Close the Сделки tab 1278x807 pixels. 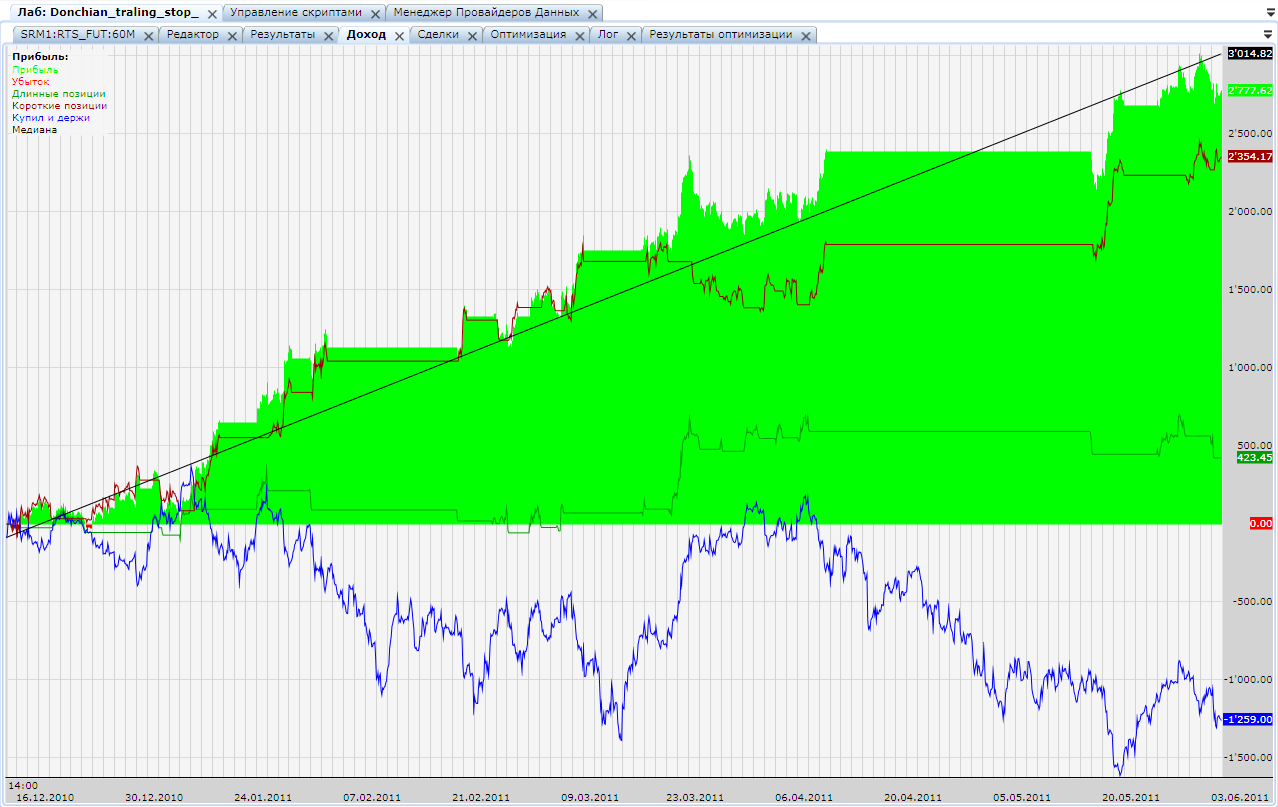pyautogui.click(x=471, y=35)
